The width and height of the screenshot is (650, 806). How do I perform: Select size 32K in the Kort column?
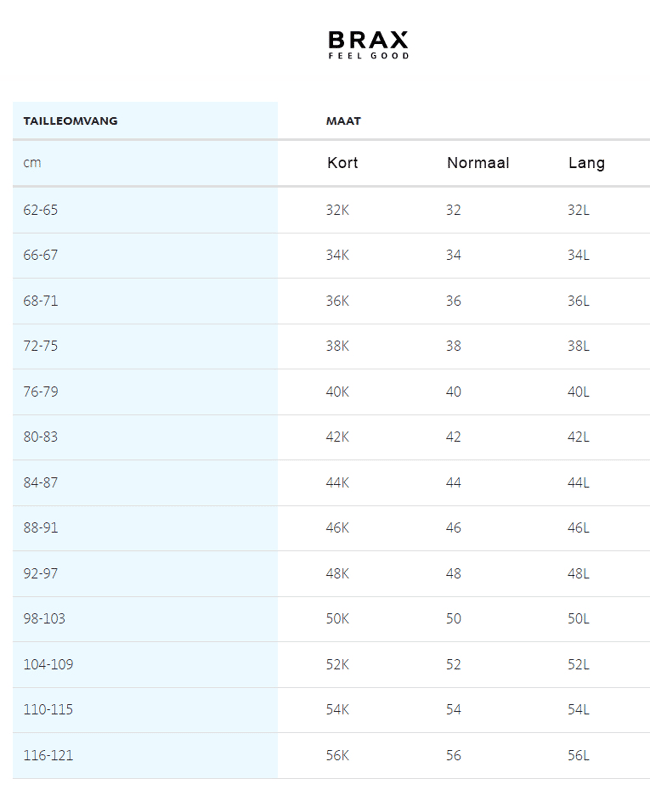pyautogui.click(x=337, y=210)
